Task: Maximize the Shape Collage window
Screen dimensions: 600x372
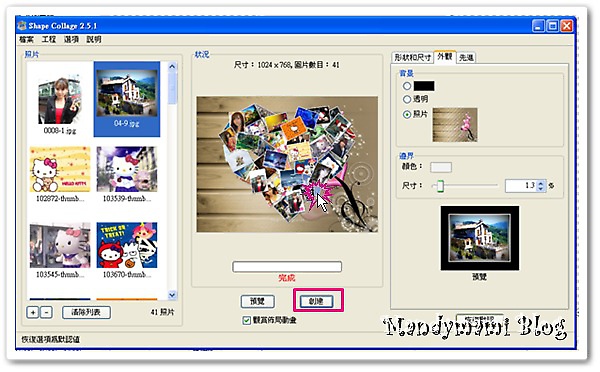Action: tap(553, 26)
